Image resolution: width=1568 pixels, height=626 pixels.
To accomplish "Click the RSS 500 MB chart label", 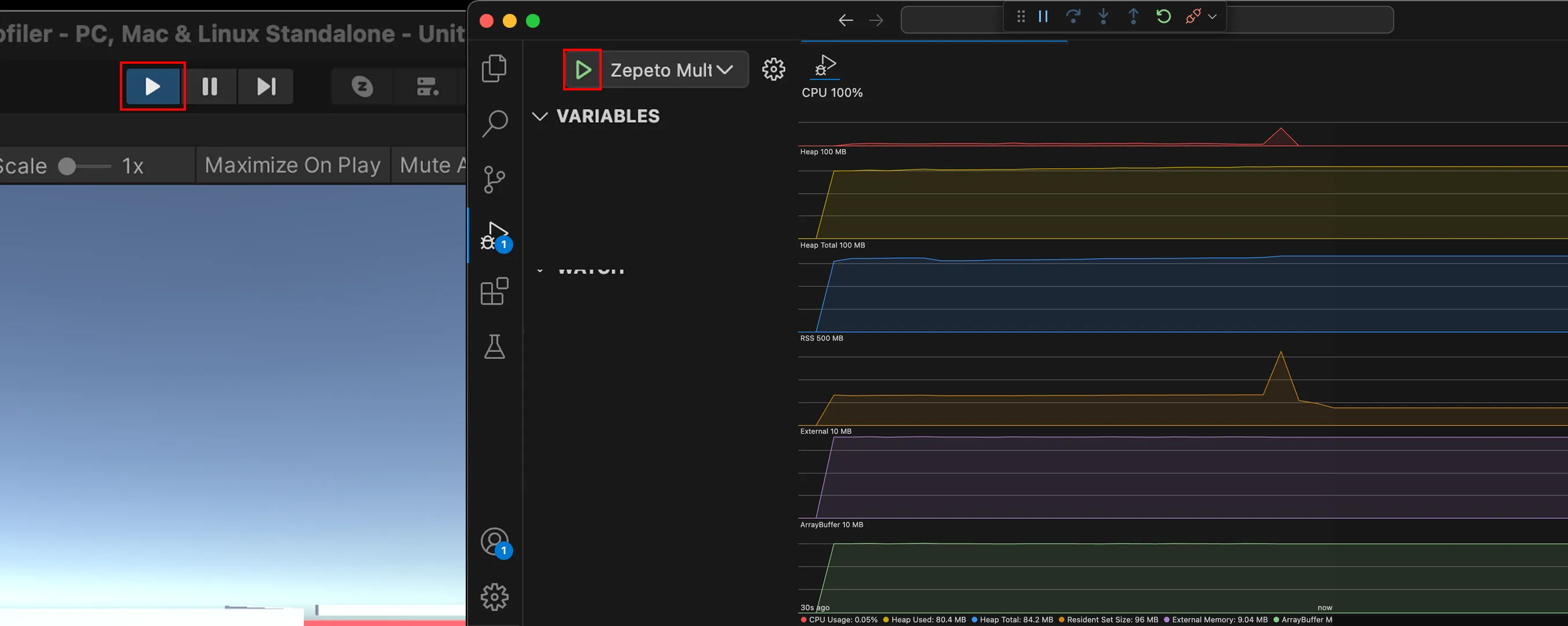I will point(821,338).
